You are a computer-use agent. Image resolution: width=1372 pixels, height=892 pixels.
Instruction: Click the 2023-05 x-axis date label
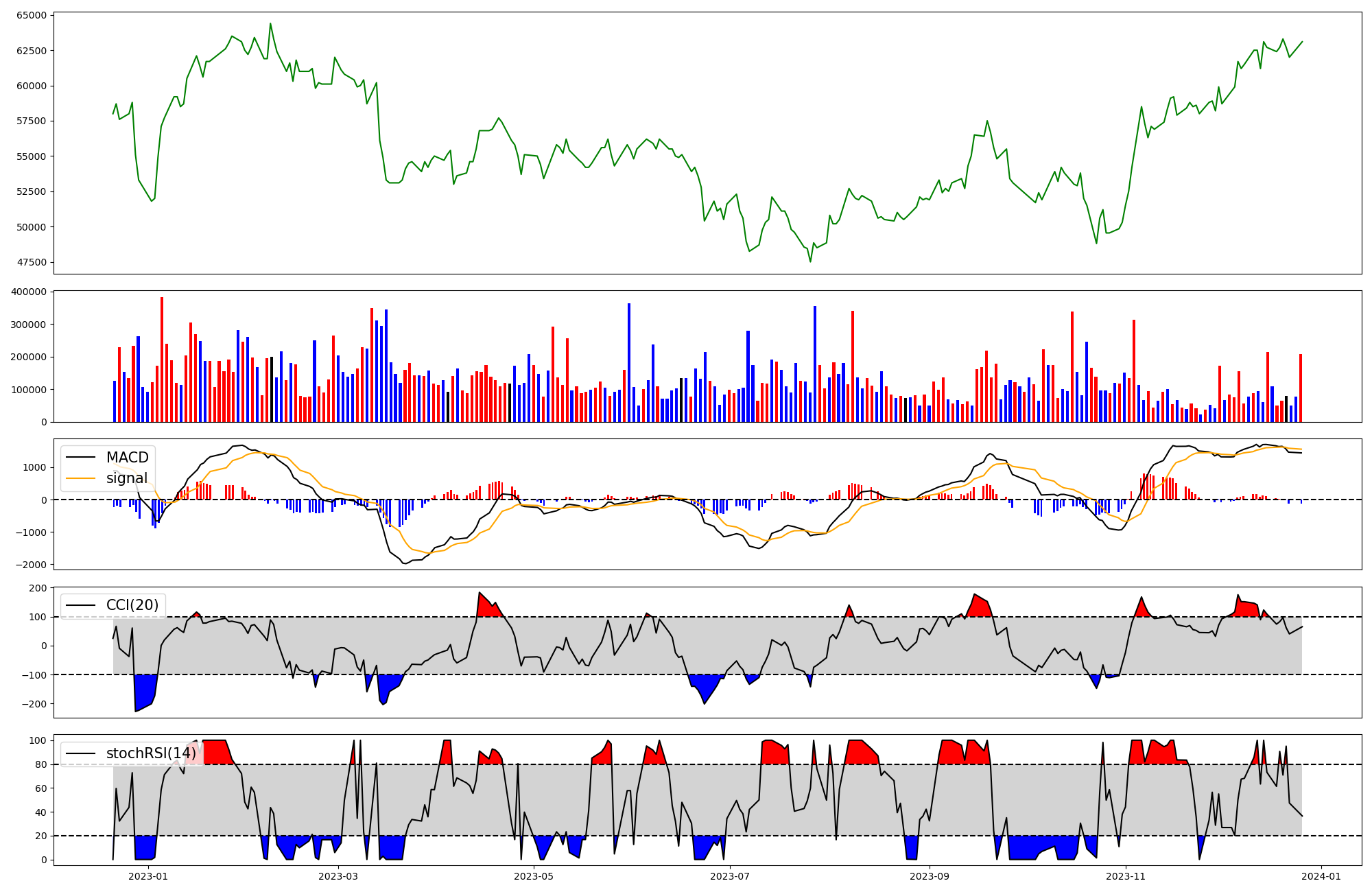[x=534, y=876]
